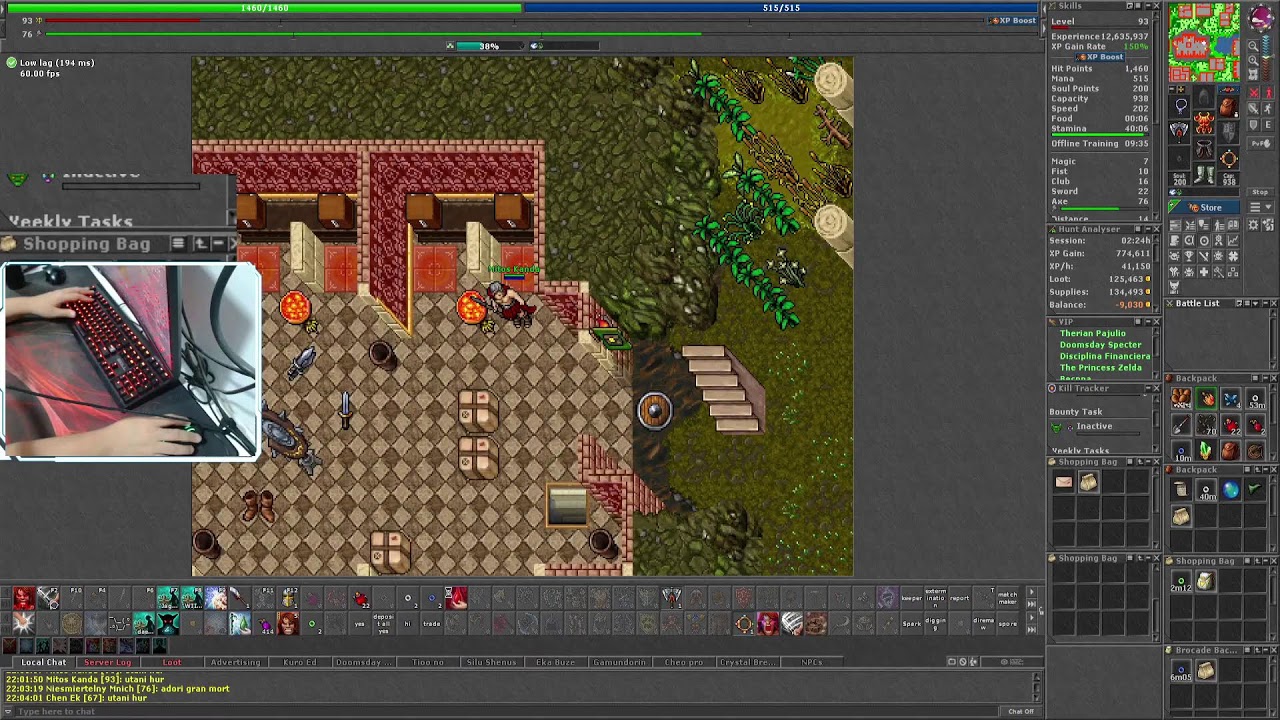The width and height of the screenshot is (1280, 720).
Task: Open the dropdown arrow left of the chat input
Action: (x=9, y=711)
